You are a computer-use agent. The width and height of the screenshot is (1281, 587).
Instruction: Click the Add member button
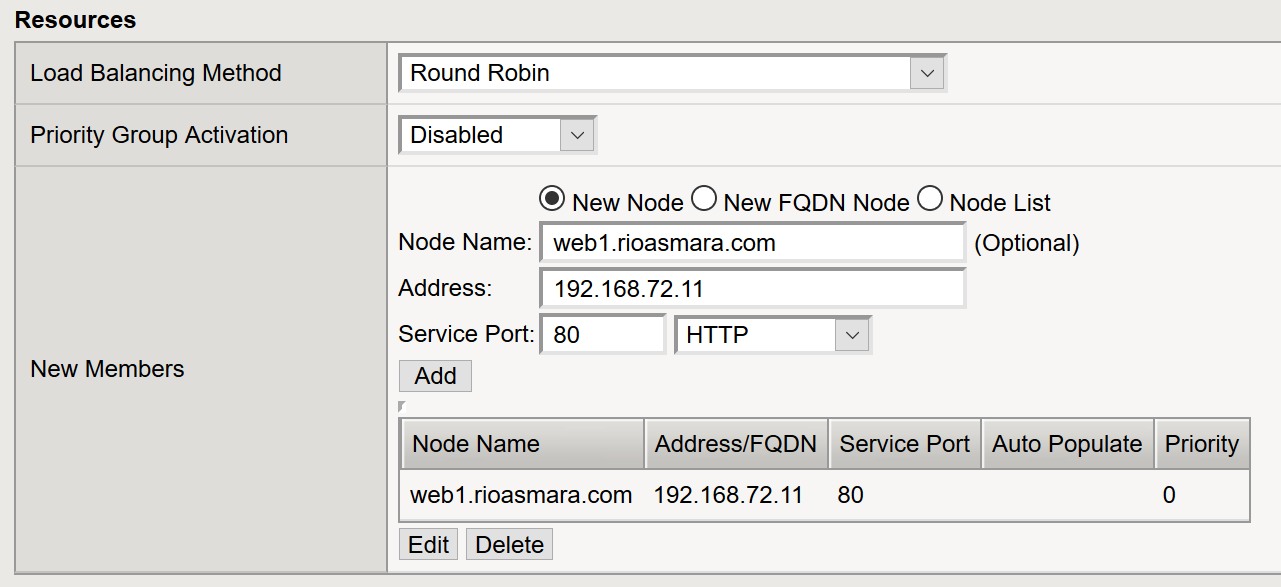(435, 376)
